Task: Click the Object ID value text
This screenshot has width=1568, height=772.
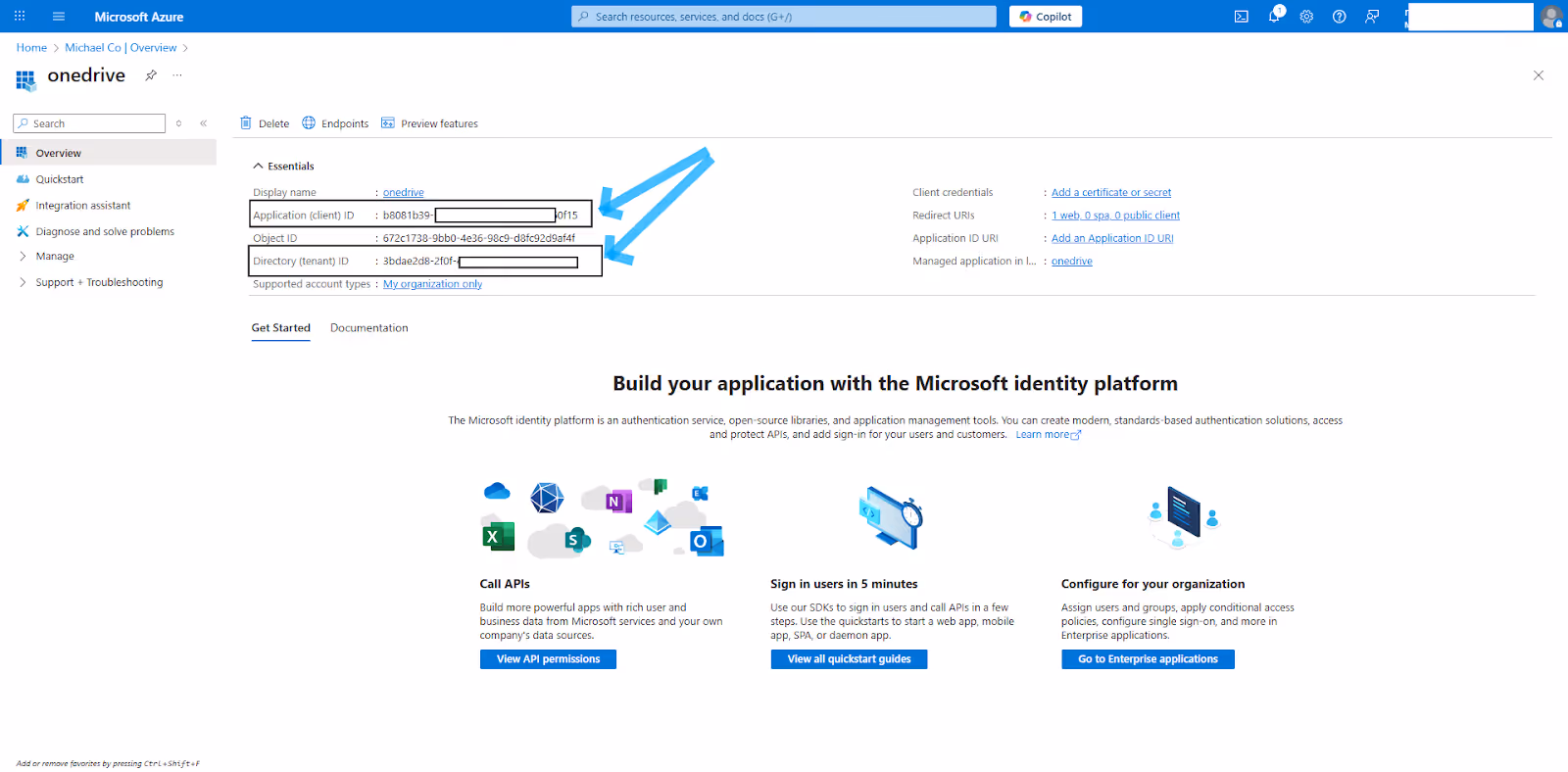Action: [x=479, y=238]
